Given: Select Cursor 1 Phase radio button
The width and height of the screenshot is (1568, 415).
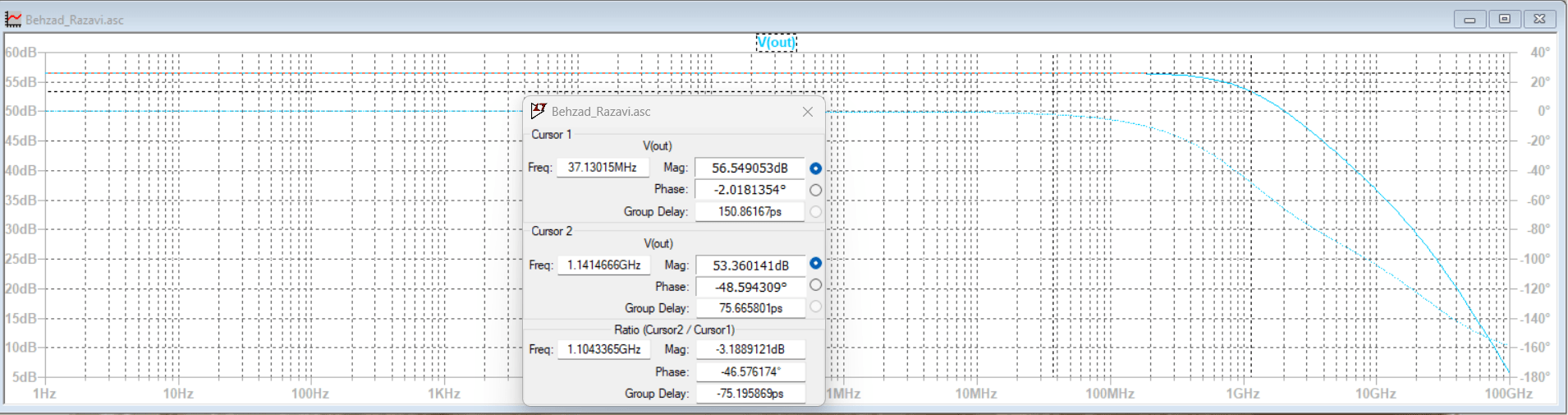Looking at the screenshot, I should [815, 190].
